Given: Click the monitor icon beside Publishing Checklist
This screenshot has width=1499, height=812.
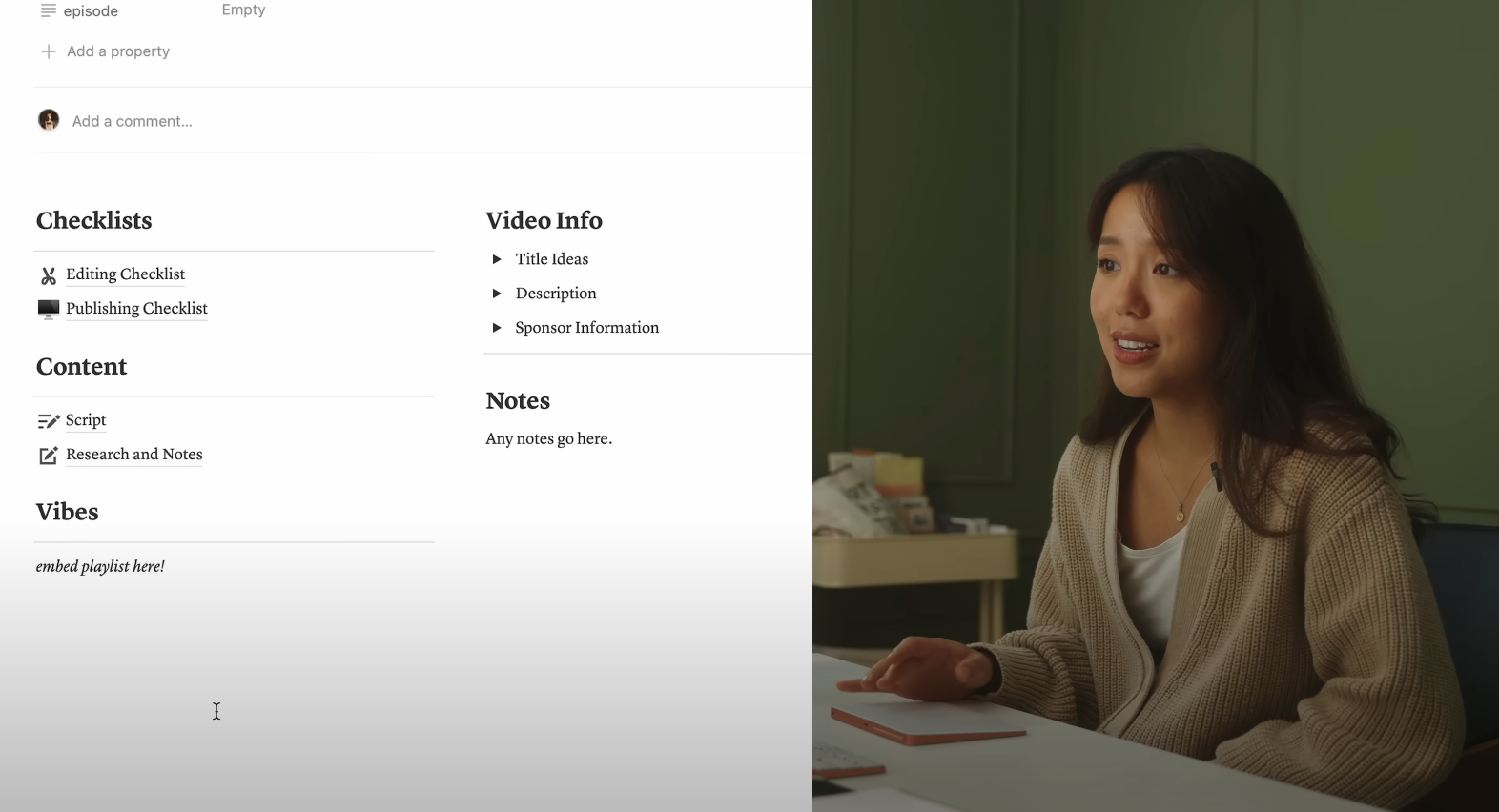Looking at the screenshot, I should point(48,309).
